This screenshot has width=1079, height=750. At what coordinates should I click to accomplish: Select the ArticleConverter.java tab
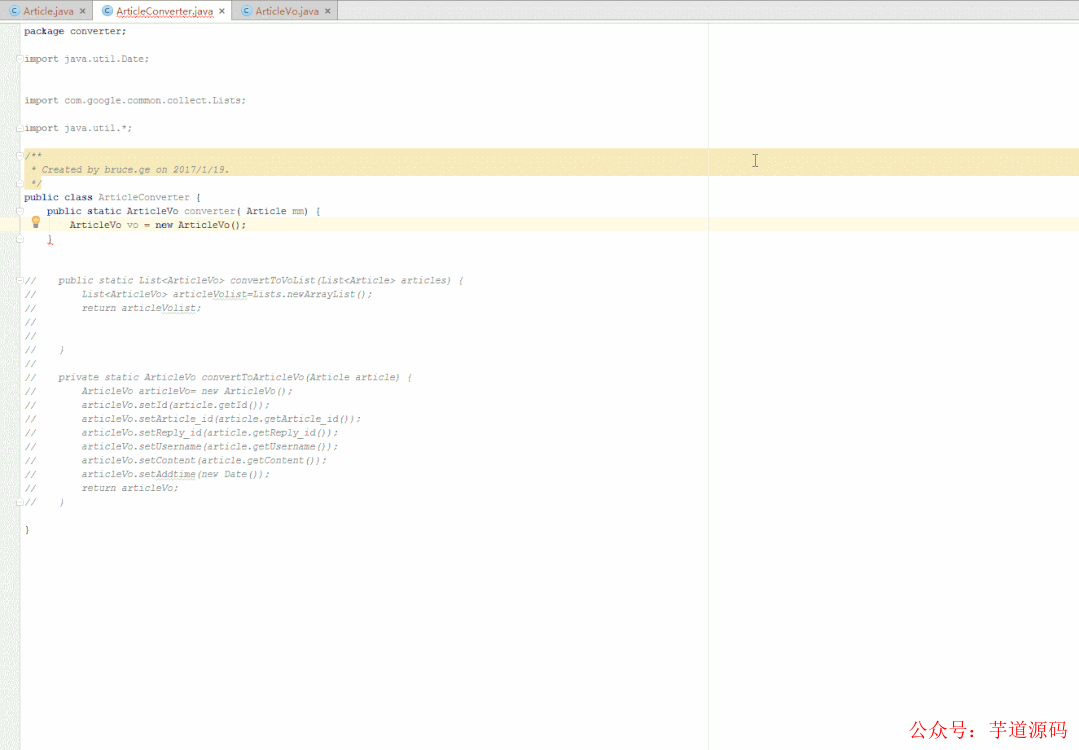[163, 11]
